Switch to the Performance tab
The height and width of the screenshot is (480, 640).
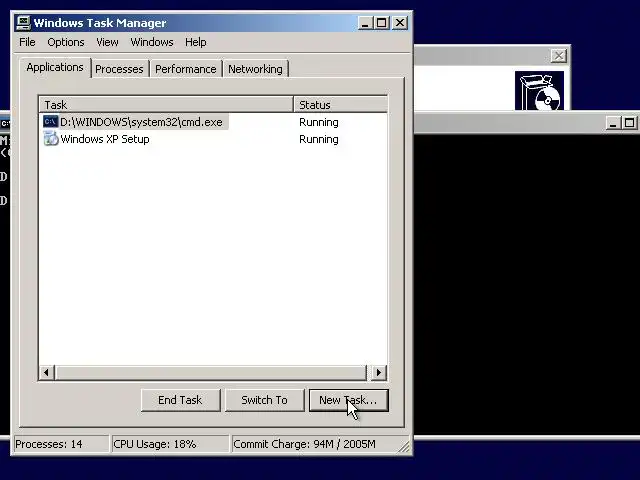point(186,69)
